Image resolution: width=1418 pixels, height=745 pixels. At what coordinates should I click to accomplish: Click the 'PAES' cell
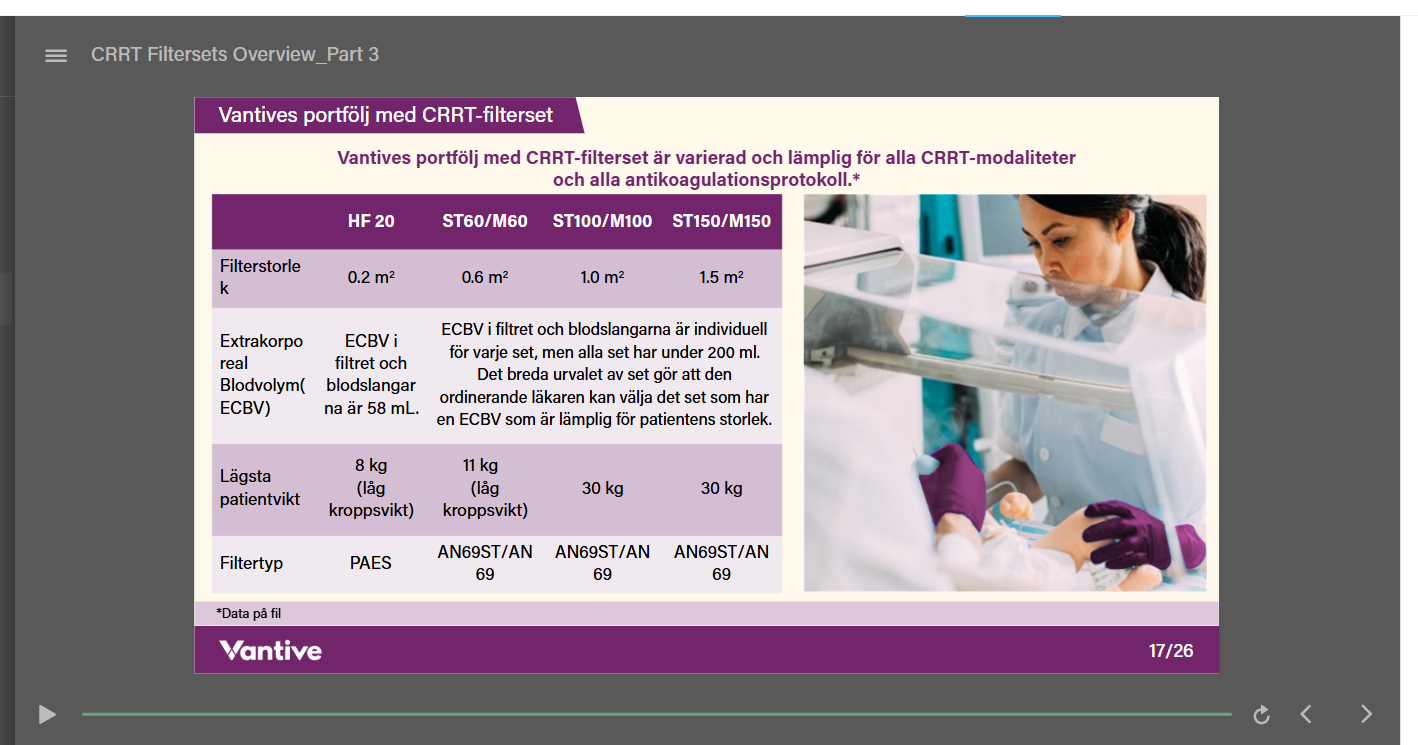371,563
